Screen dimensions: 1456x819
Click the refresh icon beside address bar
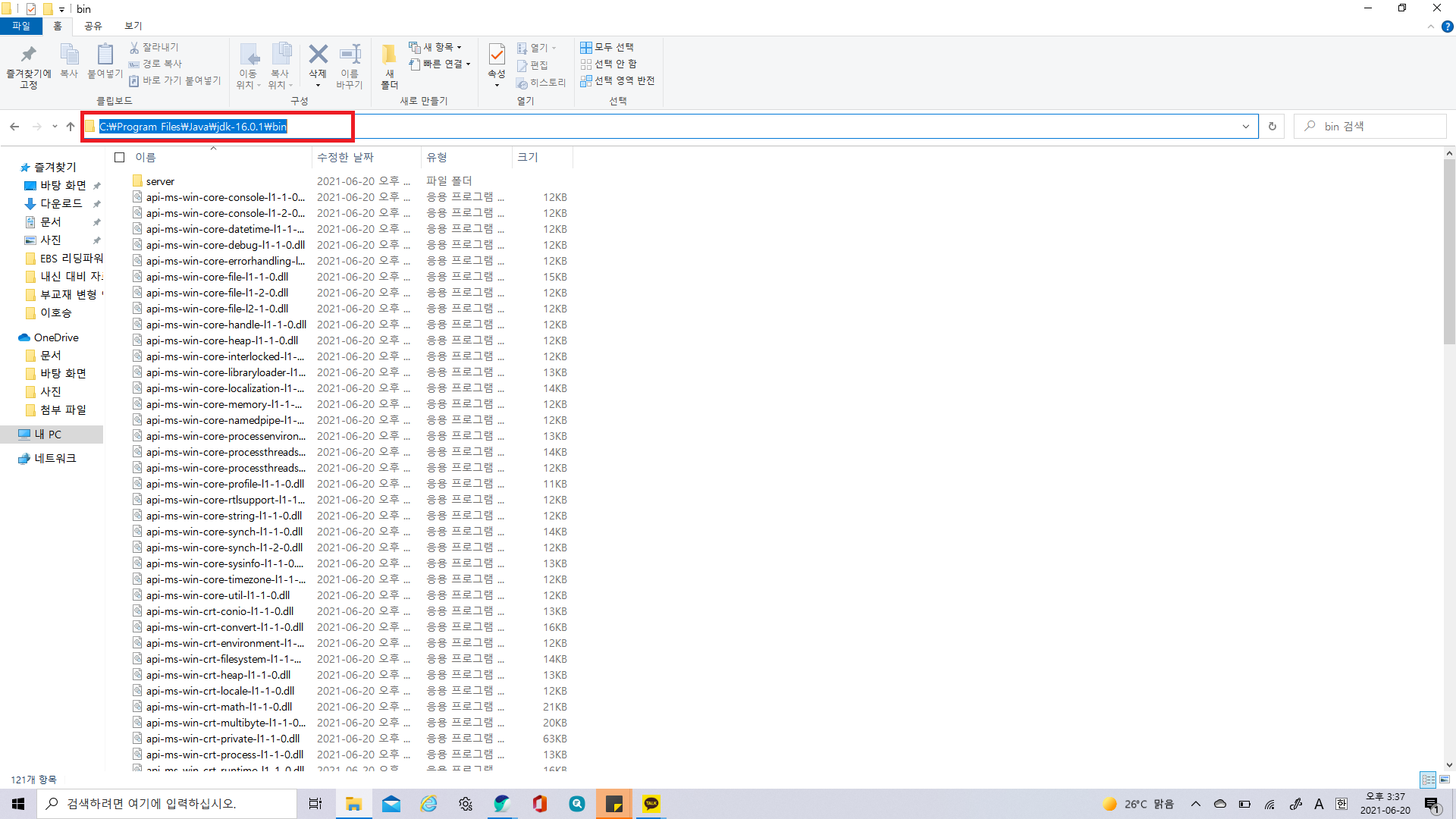(1272, 127)
